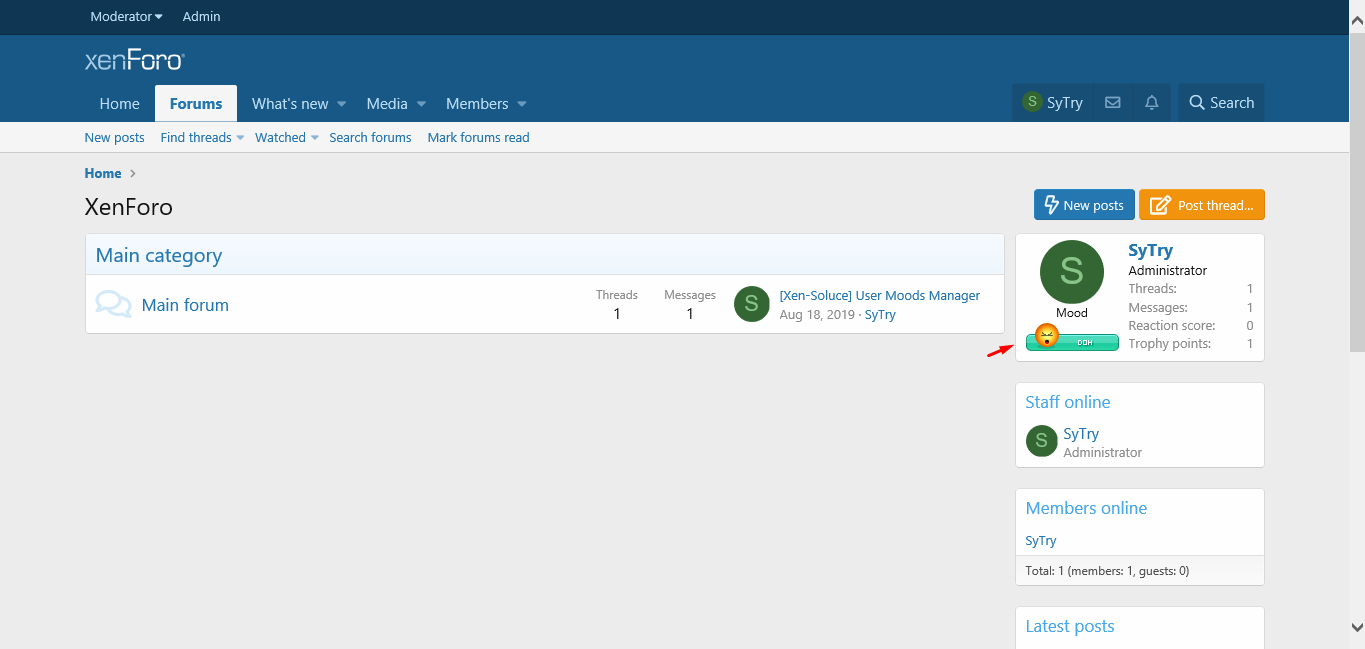Open Search from the navigation bar
The height and width of the screenshot is (649, 1365).
coord(1221,103)
